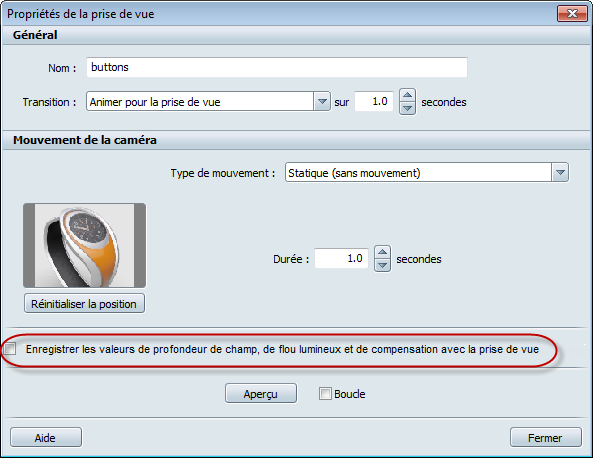The width and height of the screenshot is (593, 458).
Task: Decrease transition seconds with down arrow
Action: pyautogui.click(x=407, y=109)
